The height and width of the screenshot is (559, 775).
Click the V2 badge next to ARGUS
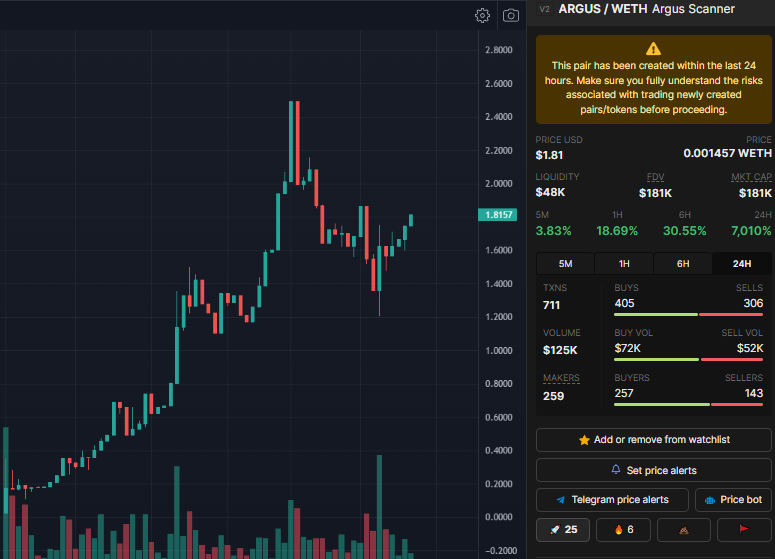click(545, 9)
